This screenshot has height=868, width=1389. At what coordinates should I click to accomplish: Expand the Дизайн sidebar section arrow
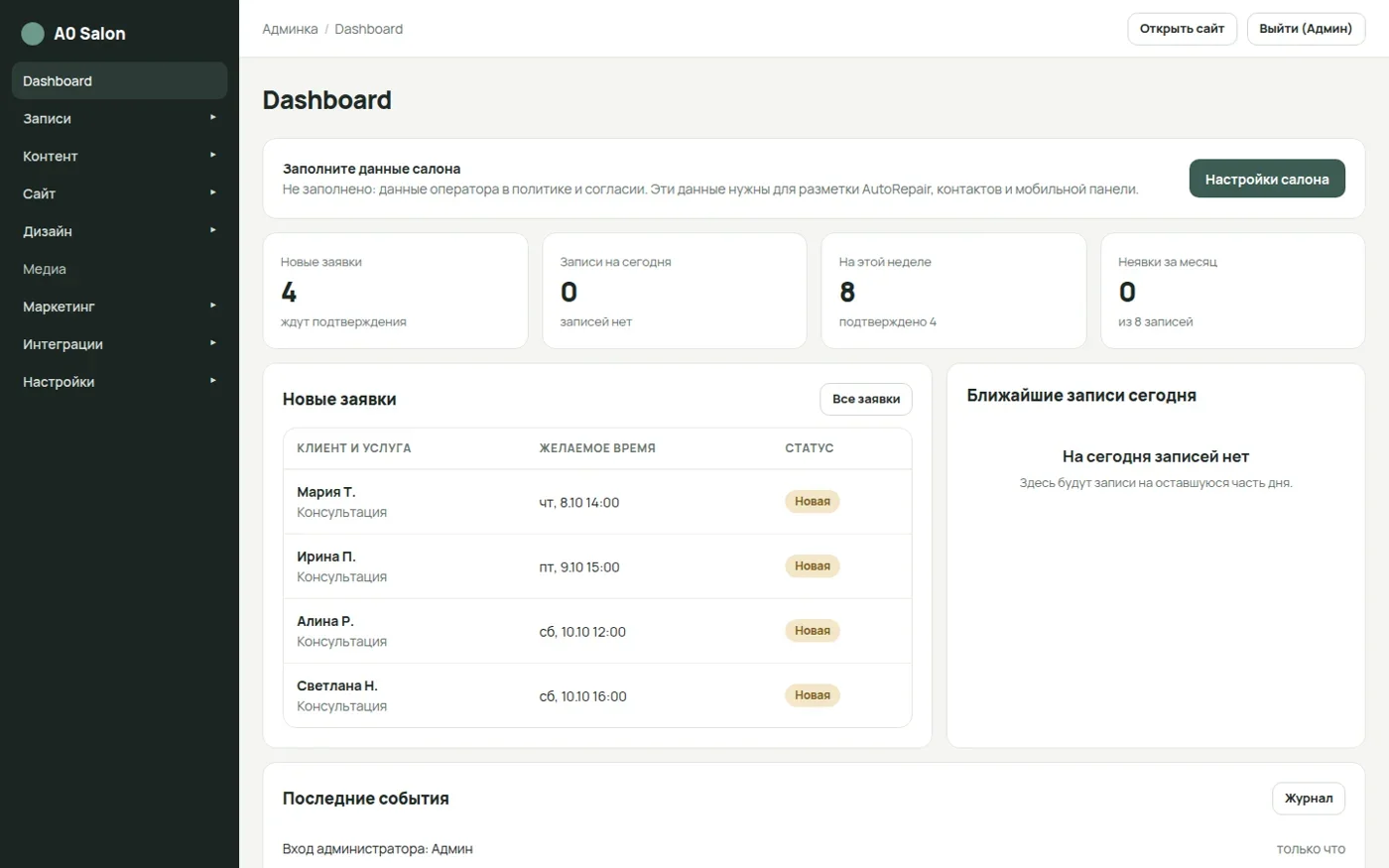213,231
